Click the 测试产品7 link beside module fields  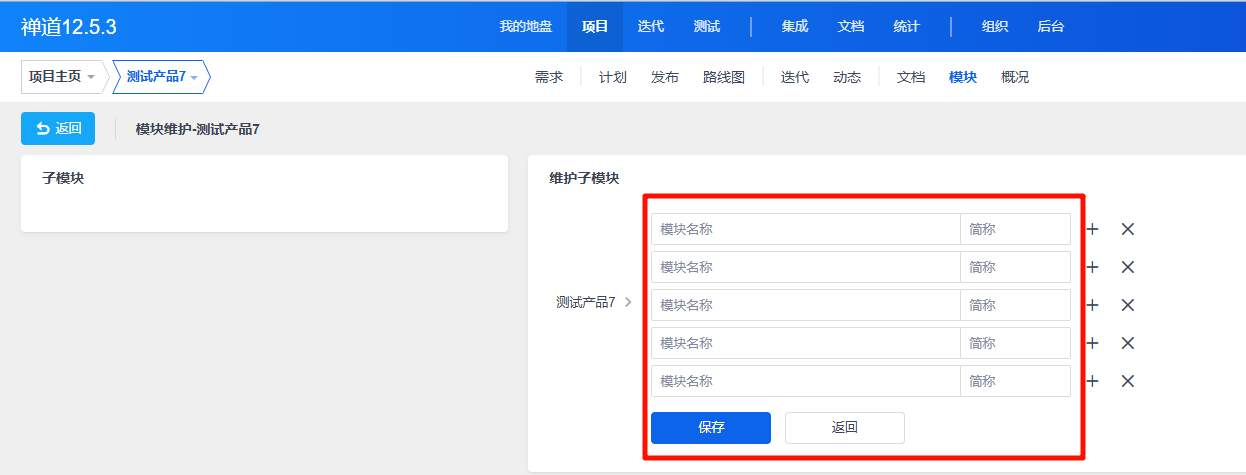pos(586,302)
